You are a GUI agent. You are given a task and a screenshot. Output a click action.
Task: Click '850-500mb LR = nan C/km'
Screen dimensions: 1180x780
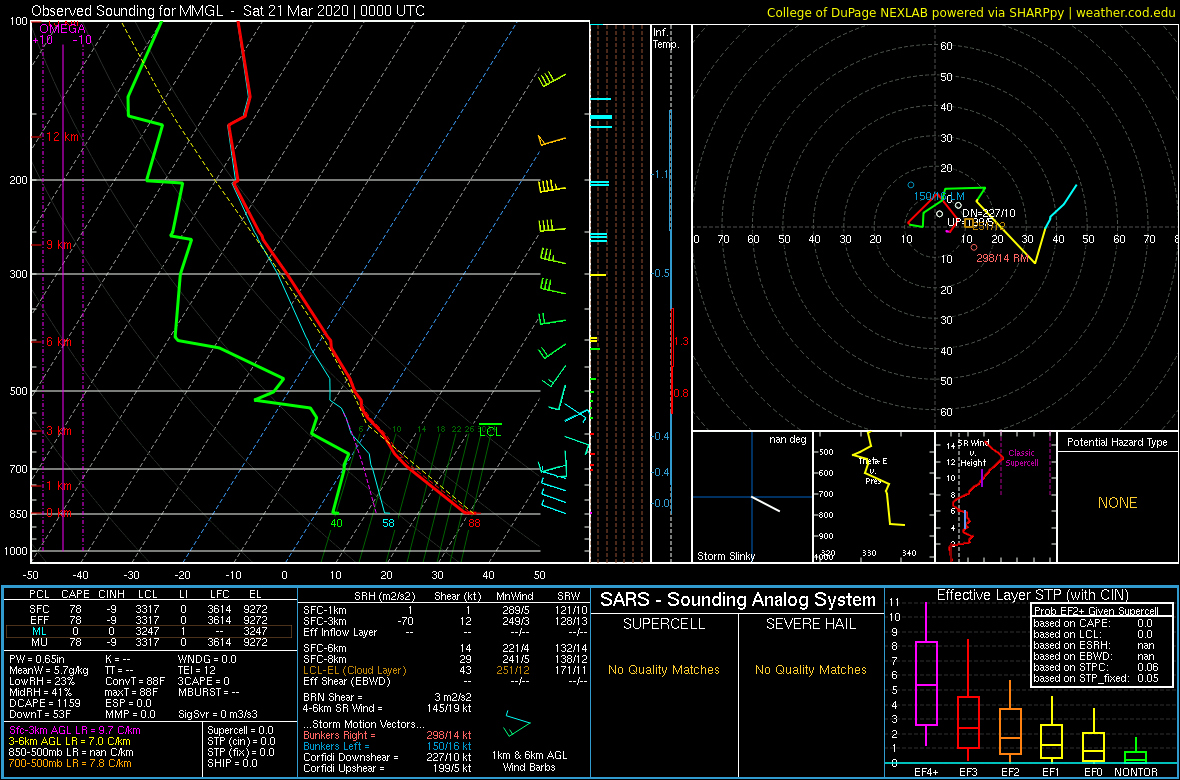pos(71,752)
